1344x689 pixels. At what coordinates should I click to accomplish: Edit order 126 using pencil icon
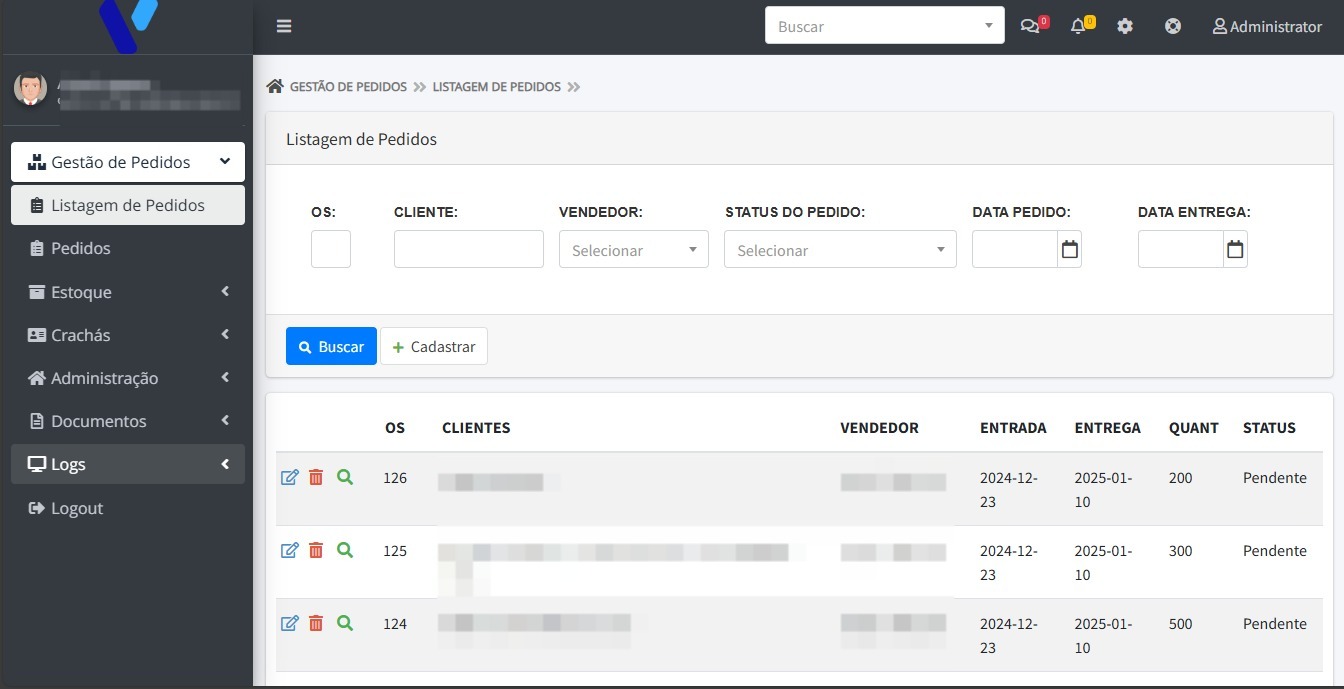pyautogui.click(x=290, y=478)
